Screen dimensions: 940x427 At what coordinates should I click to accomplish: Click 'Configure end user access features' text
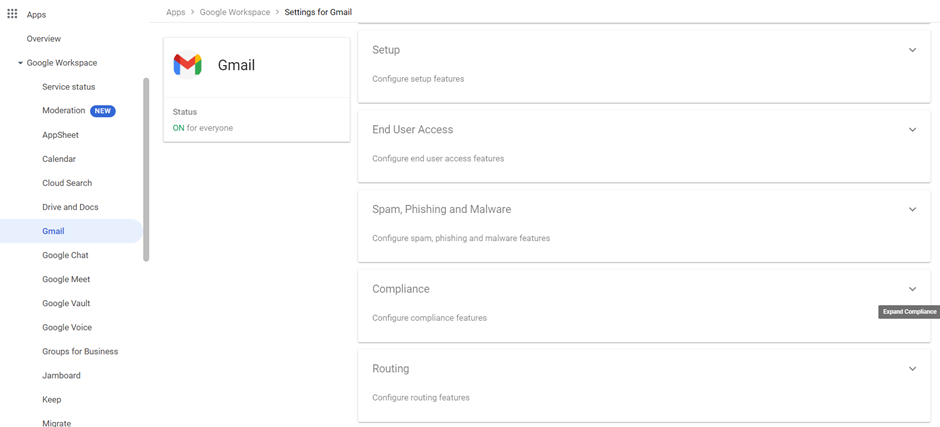(438, 158)
